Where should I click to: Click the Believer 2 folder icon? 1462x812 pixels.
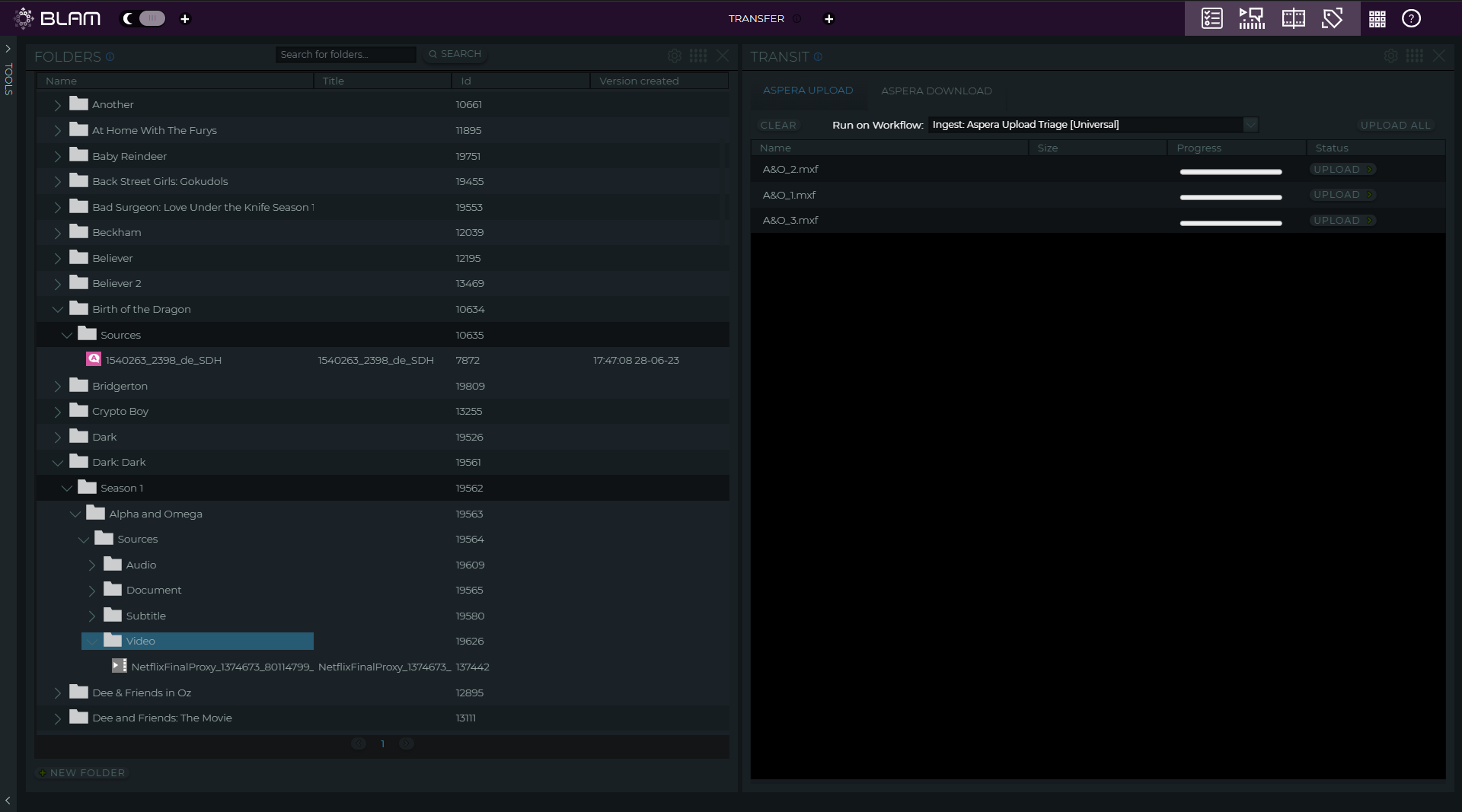(79, 282)
